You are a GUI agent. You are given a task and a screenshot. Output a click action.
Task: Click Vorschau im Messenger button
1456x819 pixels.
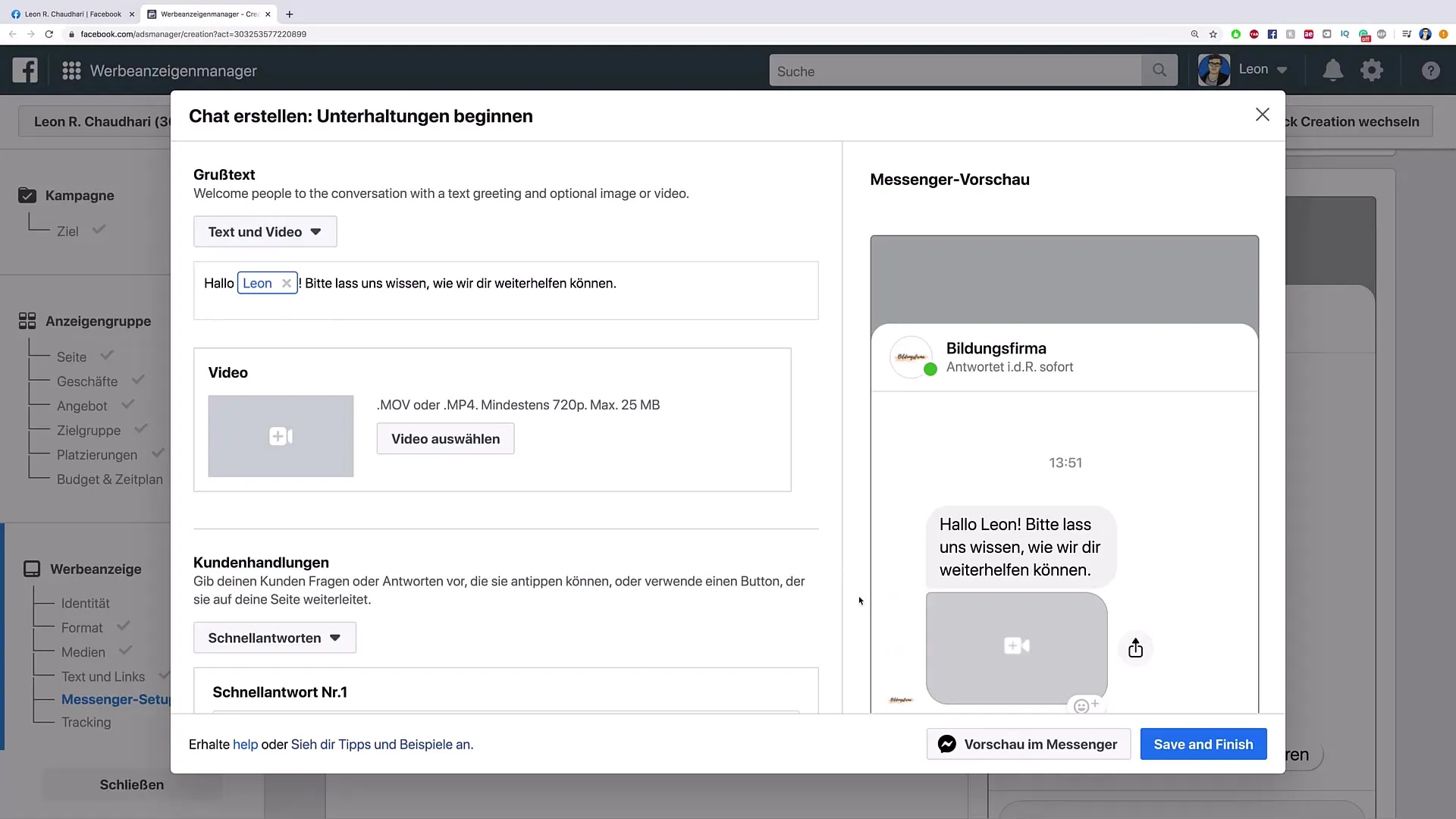click(x=1028, y=744)
